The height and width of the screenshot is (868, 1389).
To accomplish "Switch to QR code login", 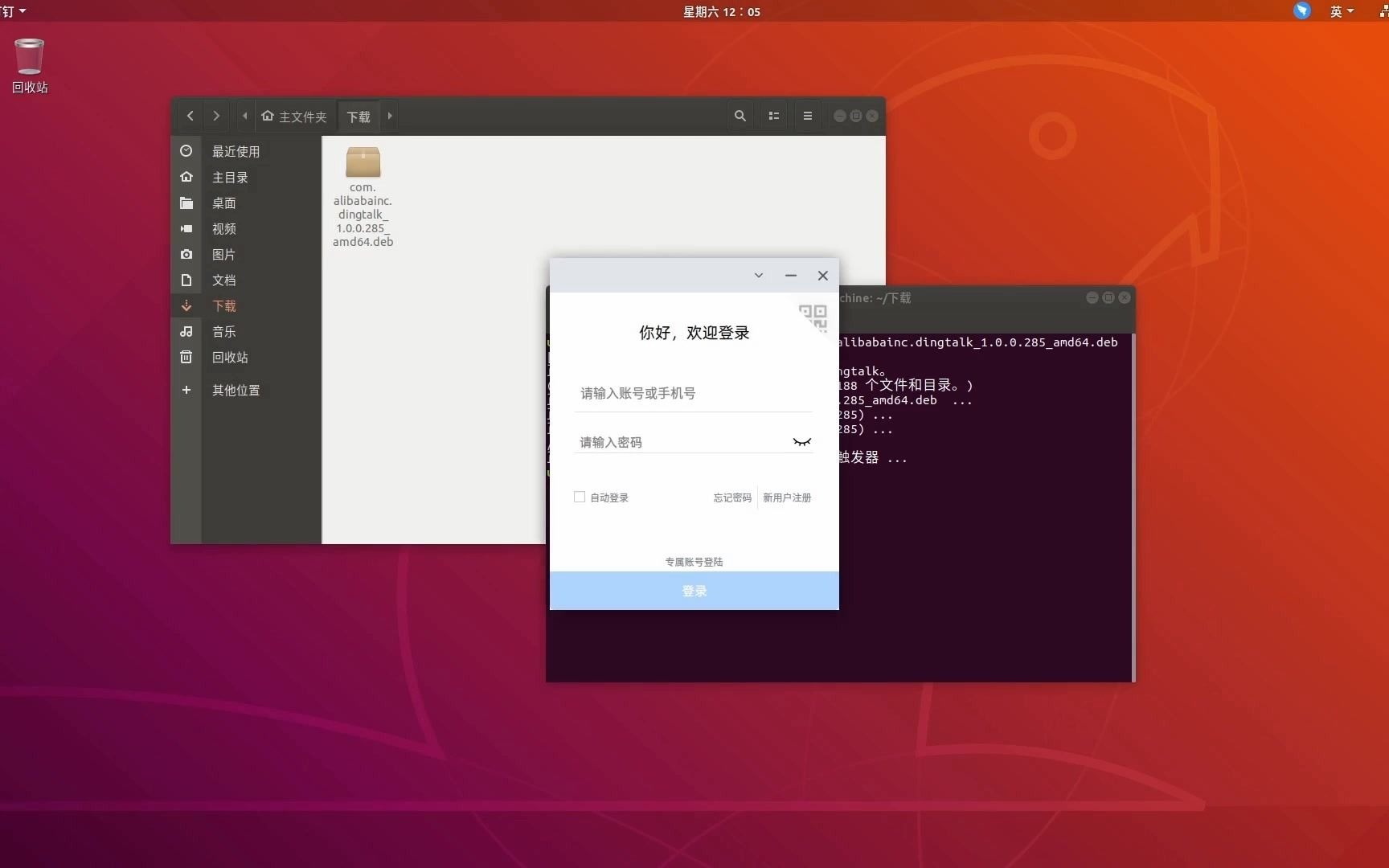I will pyautogui.click(x=813, y=317).
